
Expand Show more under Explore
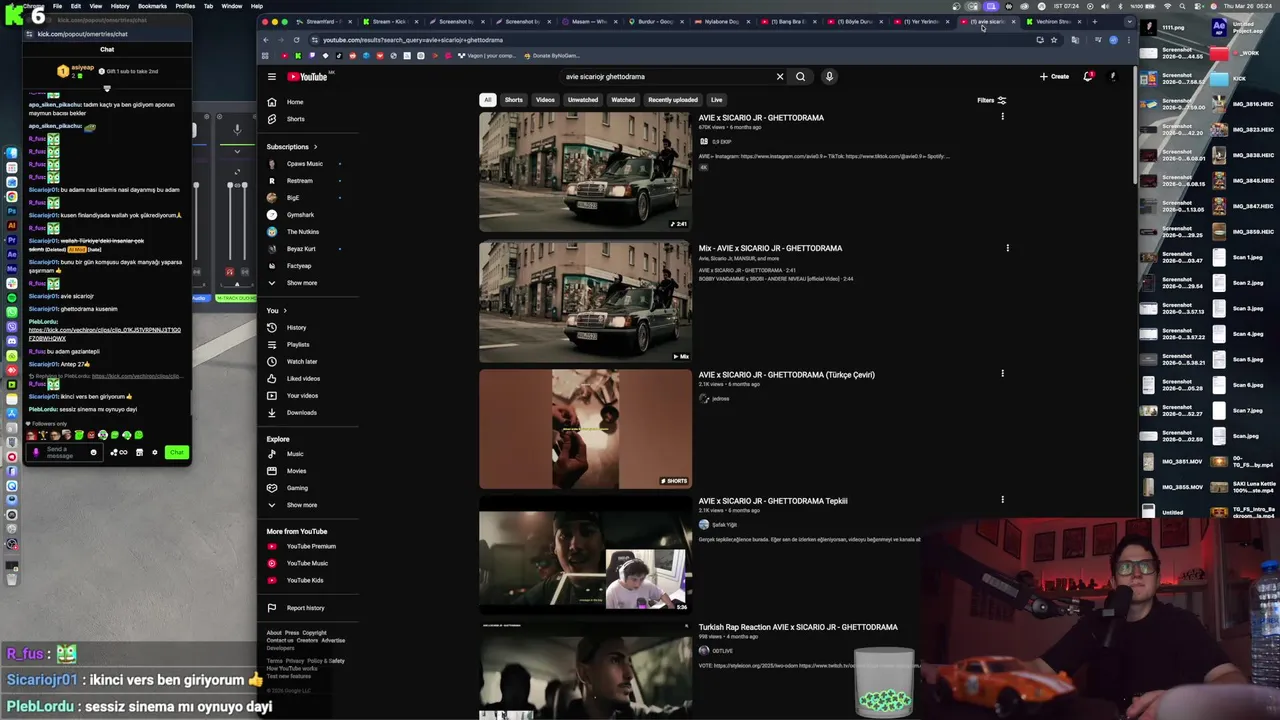tap(300, 505)
